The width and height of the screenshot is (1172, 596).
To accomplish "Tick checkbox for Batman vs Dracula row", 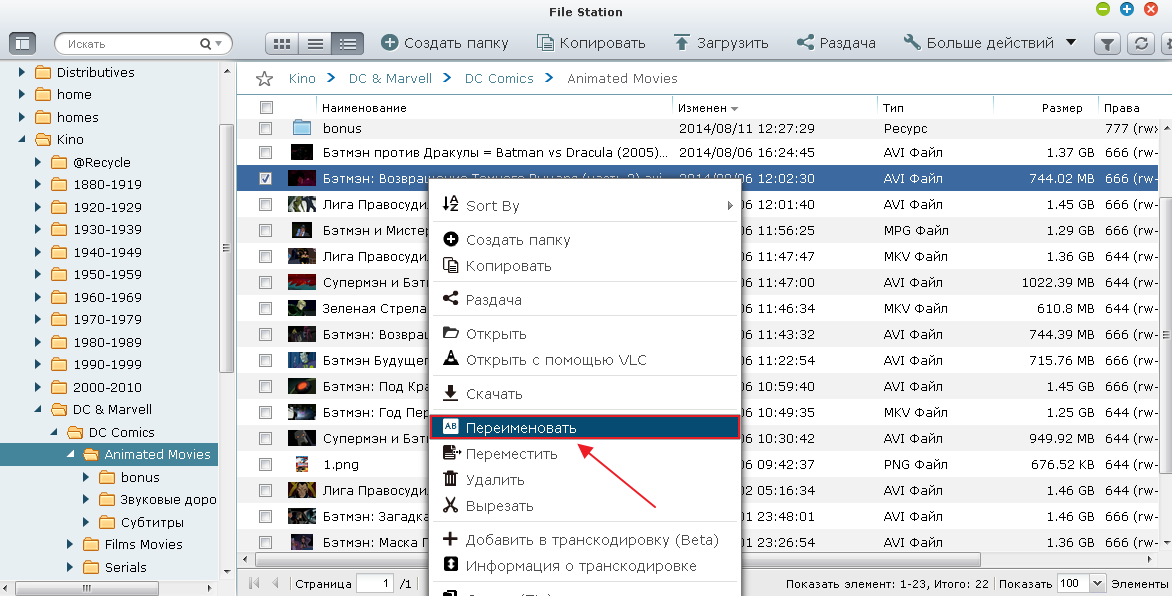I will pyautogui.click(x=265, y=153).
